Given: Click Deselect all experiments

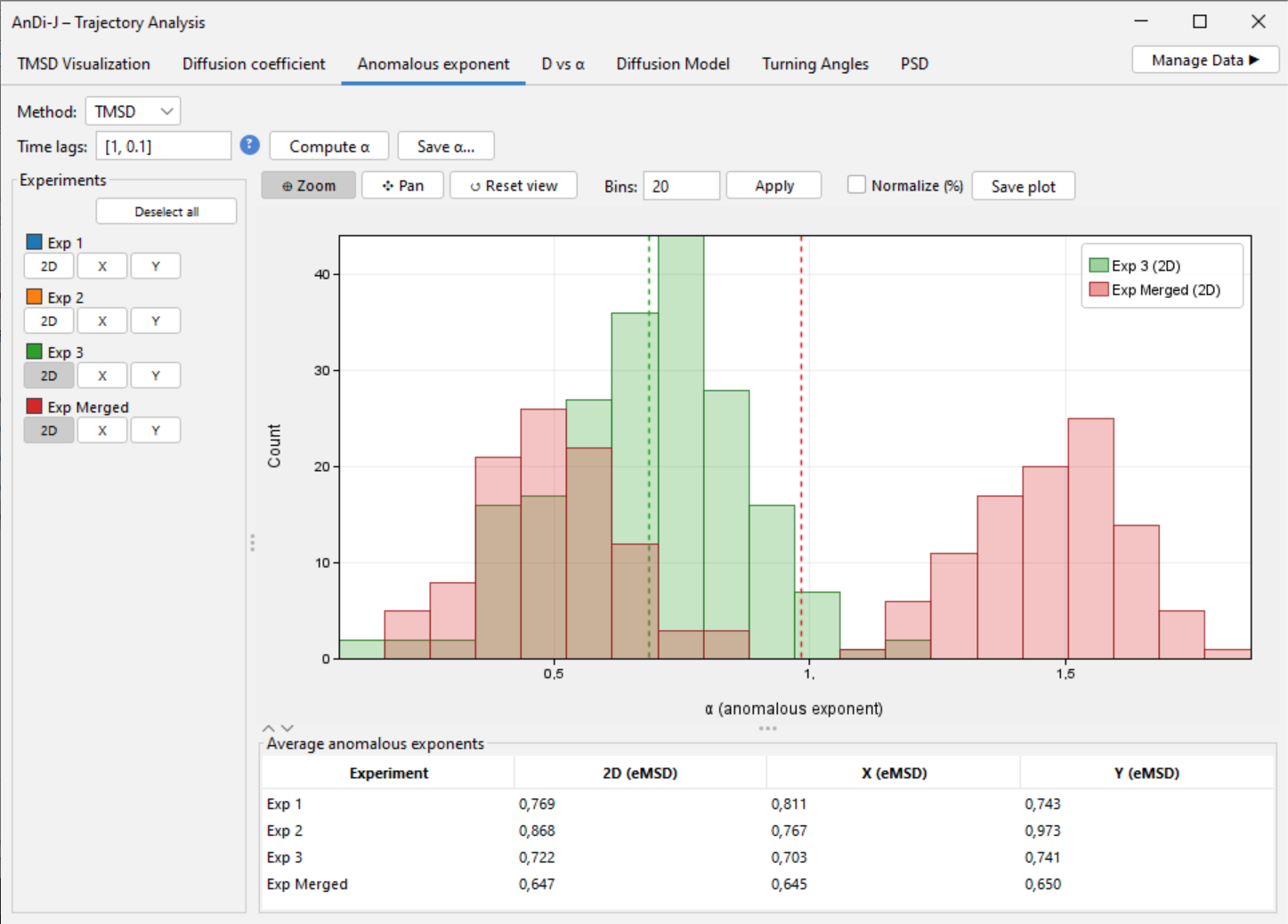Looking at the screenshot, I should coord(166,212).
